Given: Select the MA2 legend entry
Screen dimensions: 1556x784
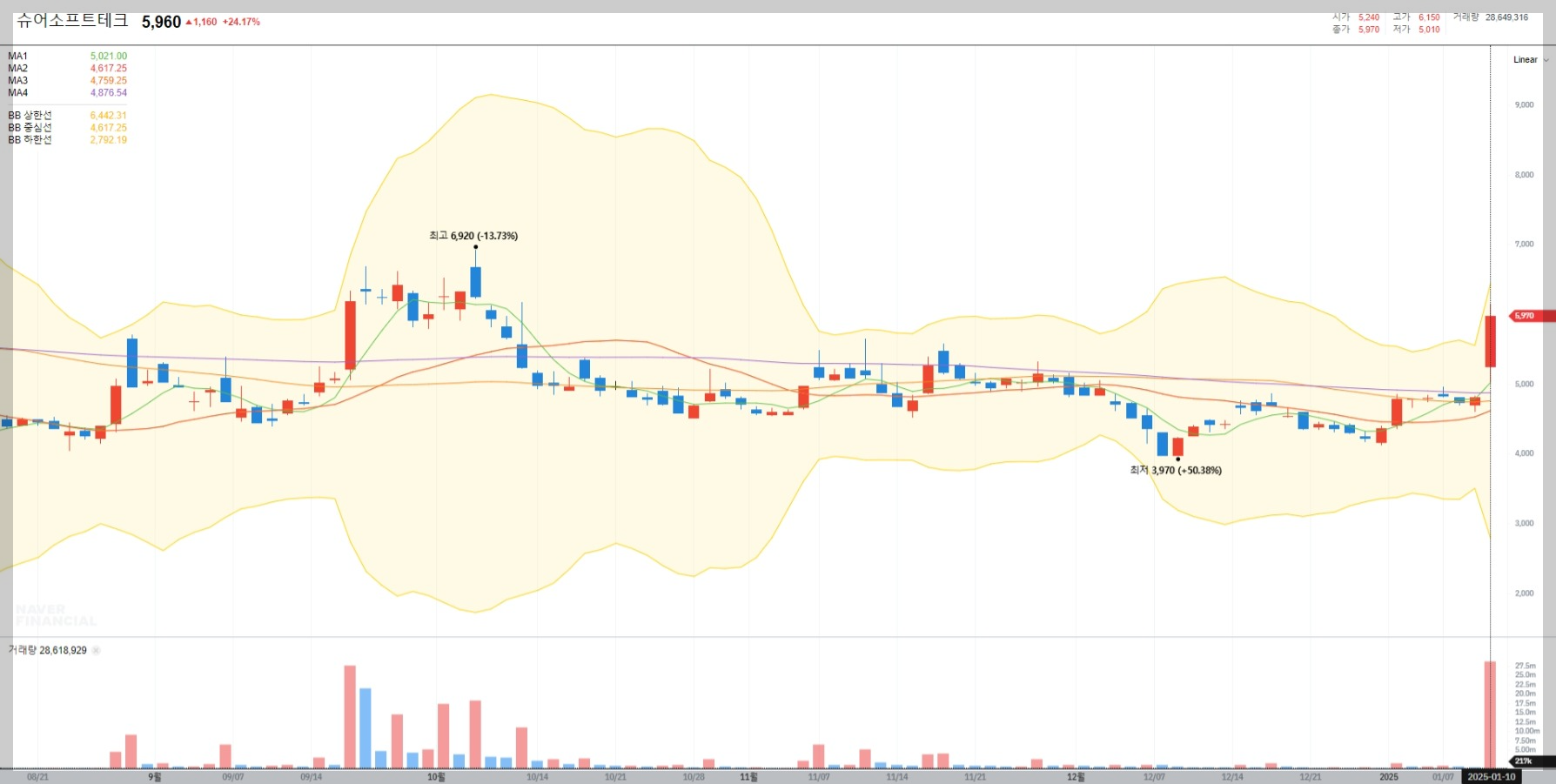Looking at the screenshot, I should click(18, 68).
